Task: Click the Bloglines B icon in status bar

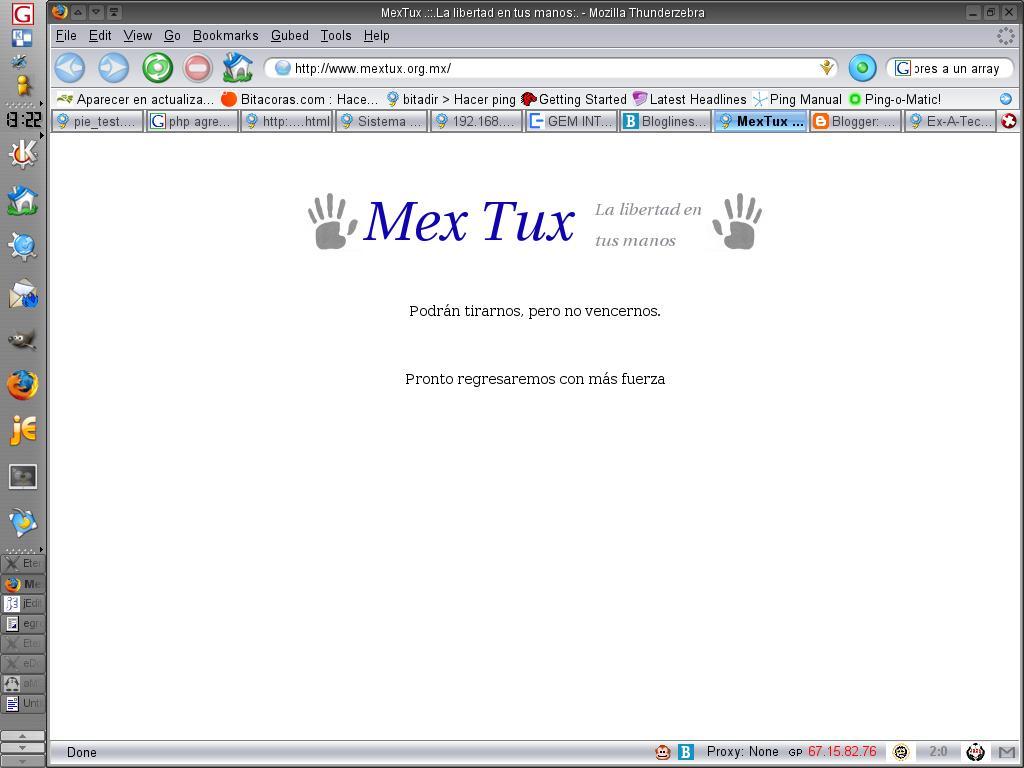Action: (x=686, y=752)
